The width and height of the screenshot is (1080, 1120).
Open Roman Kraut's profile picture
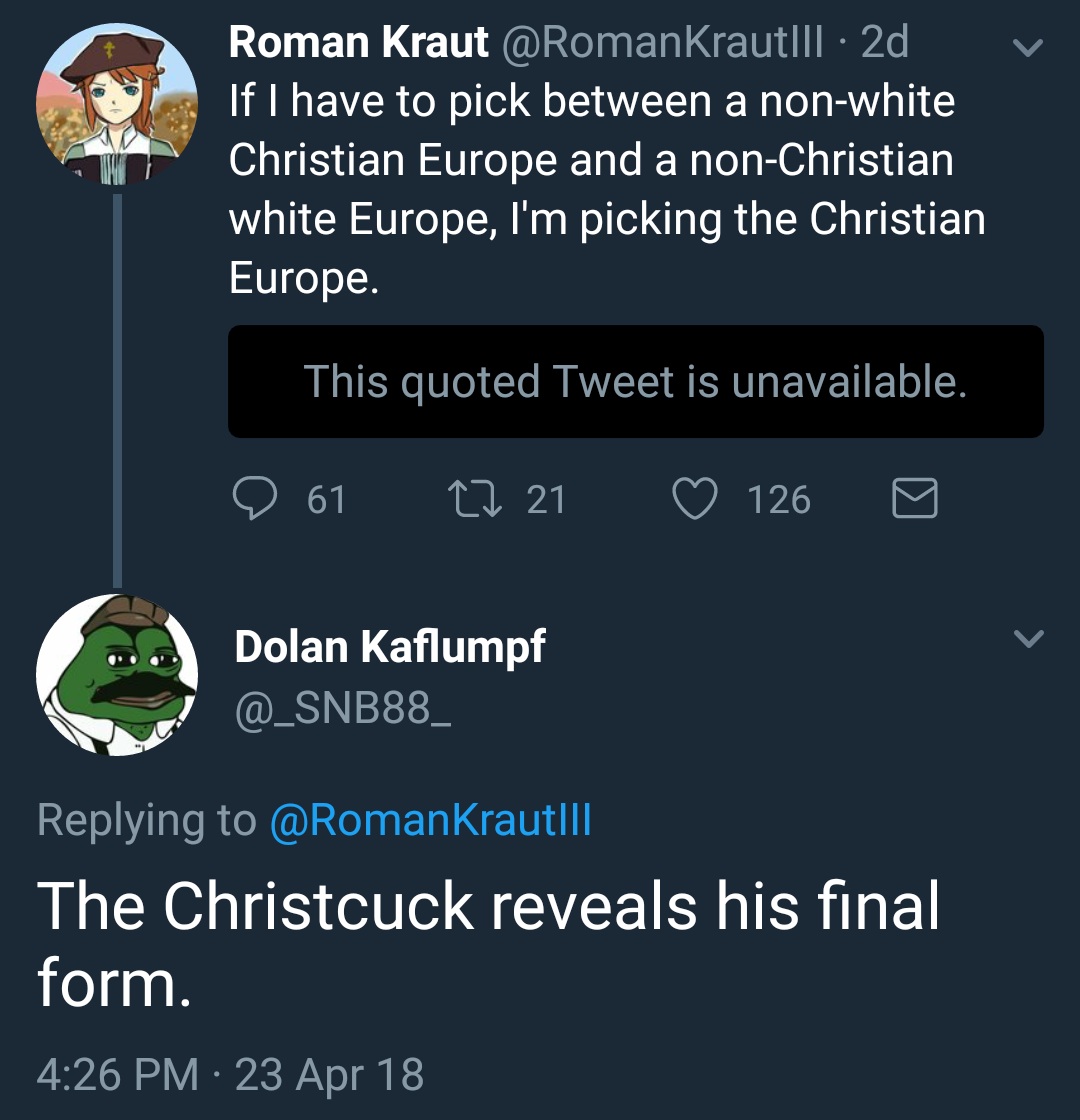(x=117, y=104)
